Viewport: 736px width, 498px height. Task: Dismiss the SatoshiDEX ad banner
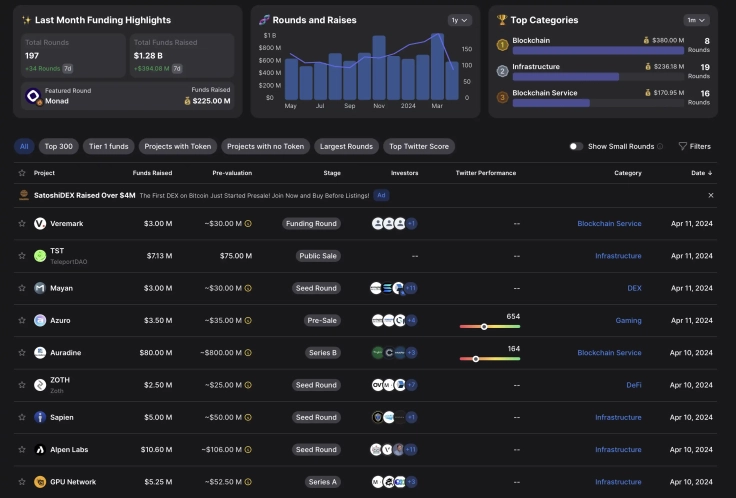(x=711, y=195)
